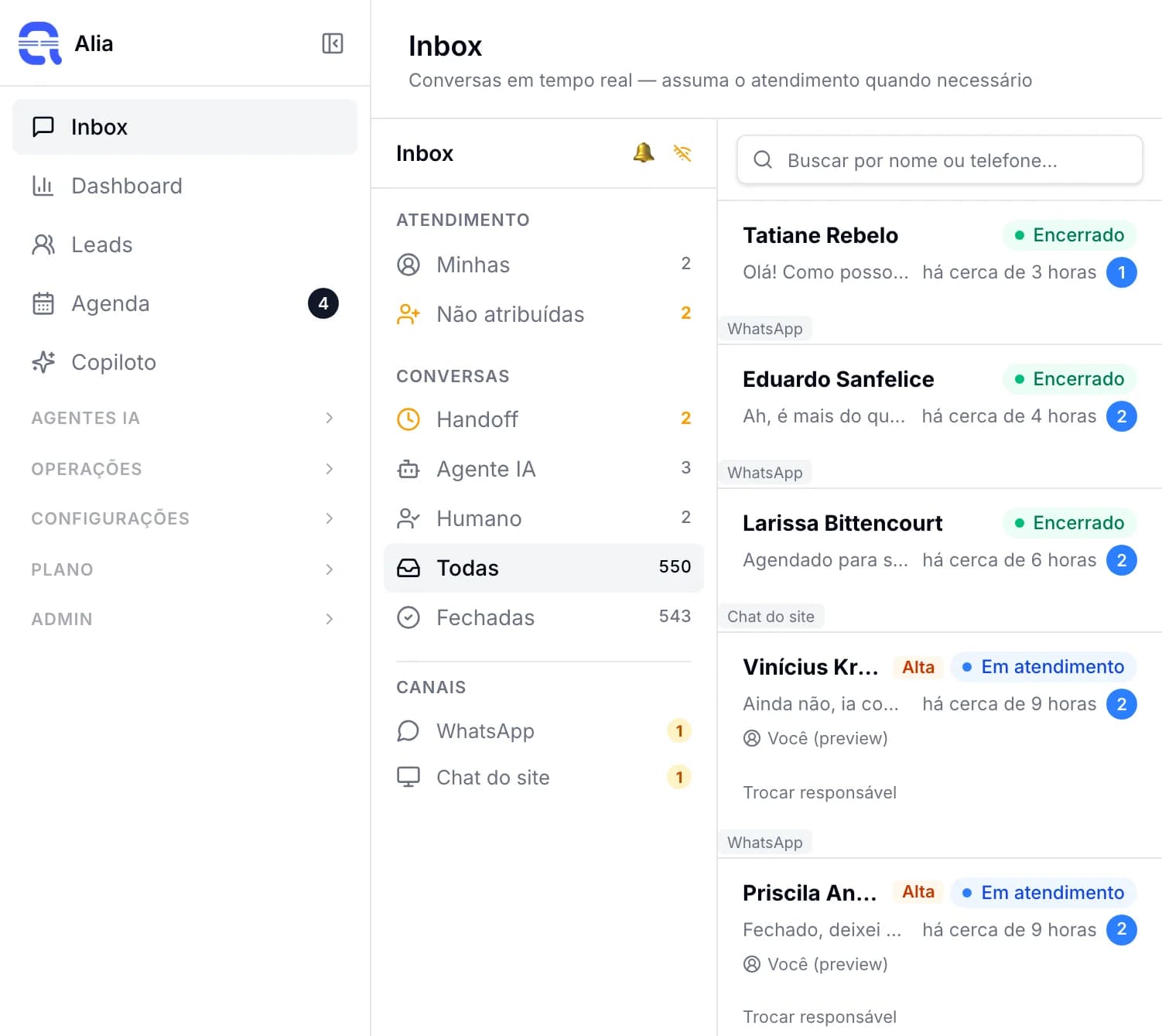Click the Alia logo icon
This screenshot has width=1162, height=1036.
tap(39, 43)
